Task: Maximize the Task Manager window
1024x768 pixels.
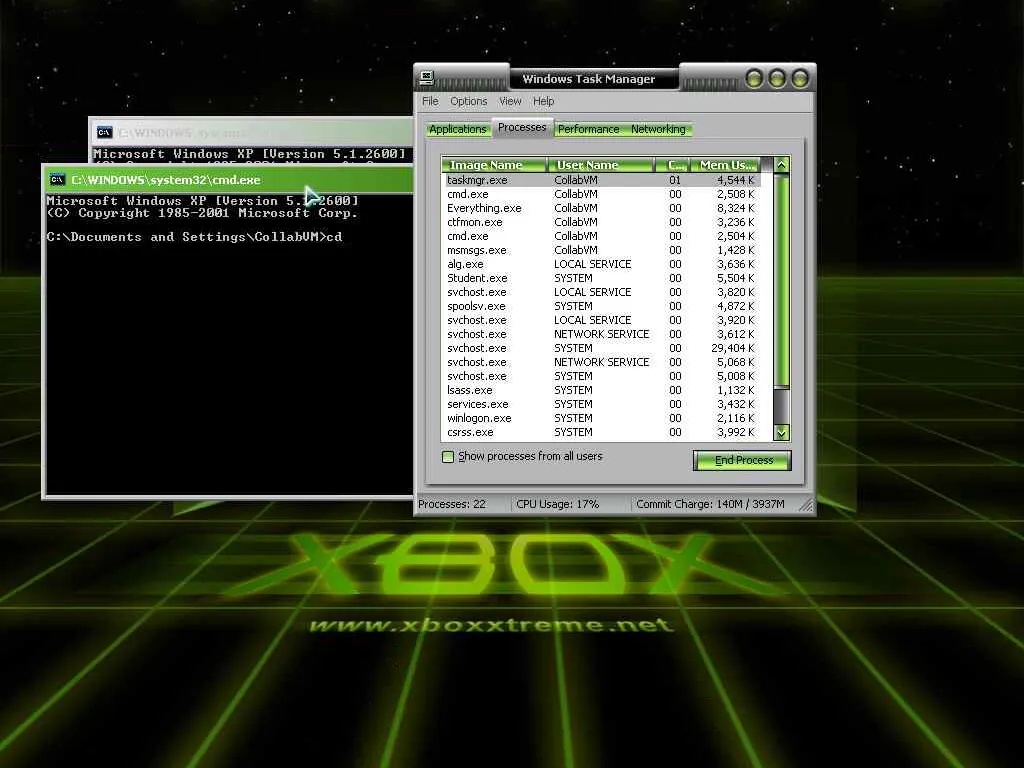Action: coord(777,79)
